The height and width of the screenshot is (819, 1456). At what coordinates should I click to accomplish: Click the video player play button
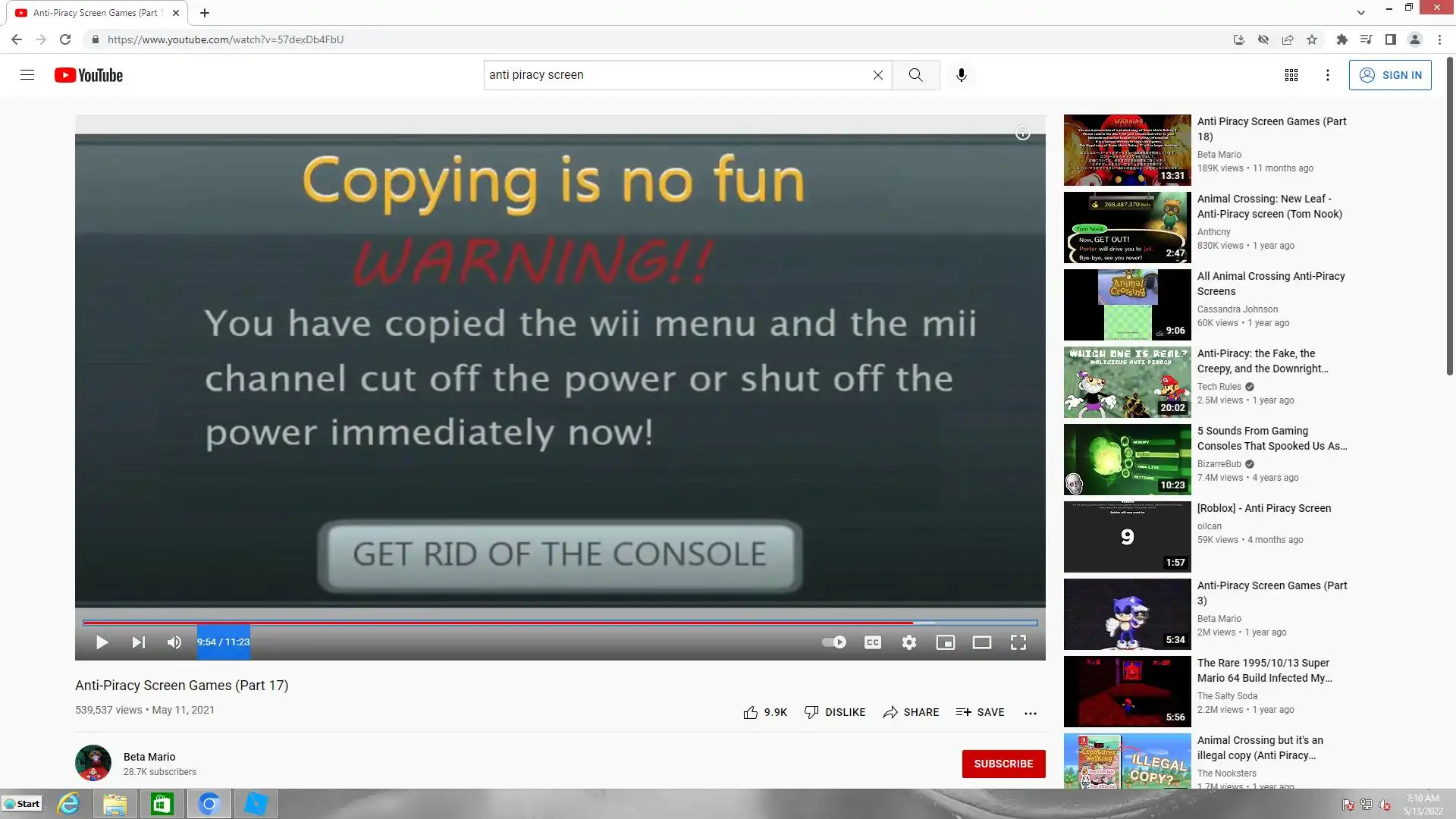[102, 642]
